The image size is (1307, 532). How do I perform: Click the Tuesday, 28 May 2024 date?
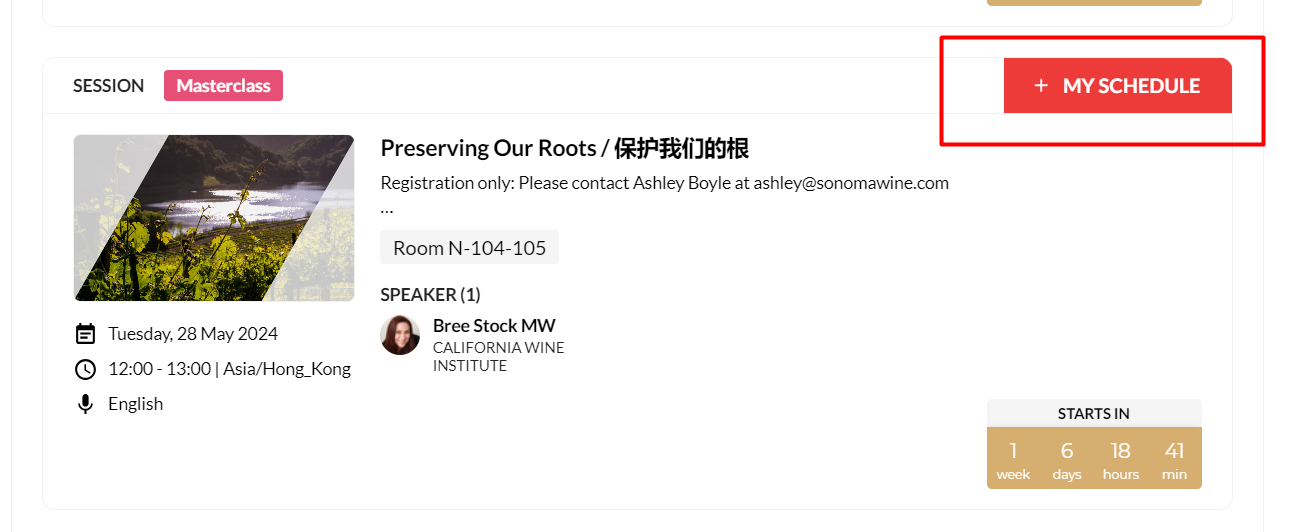point(193,334)
